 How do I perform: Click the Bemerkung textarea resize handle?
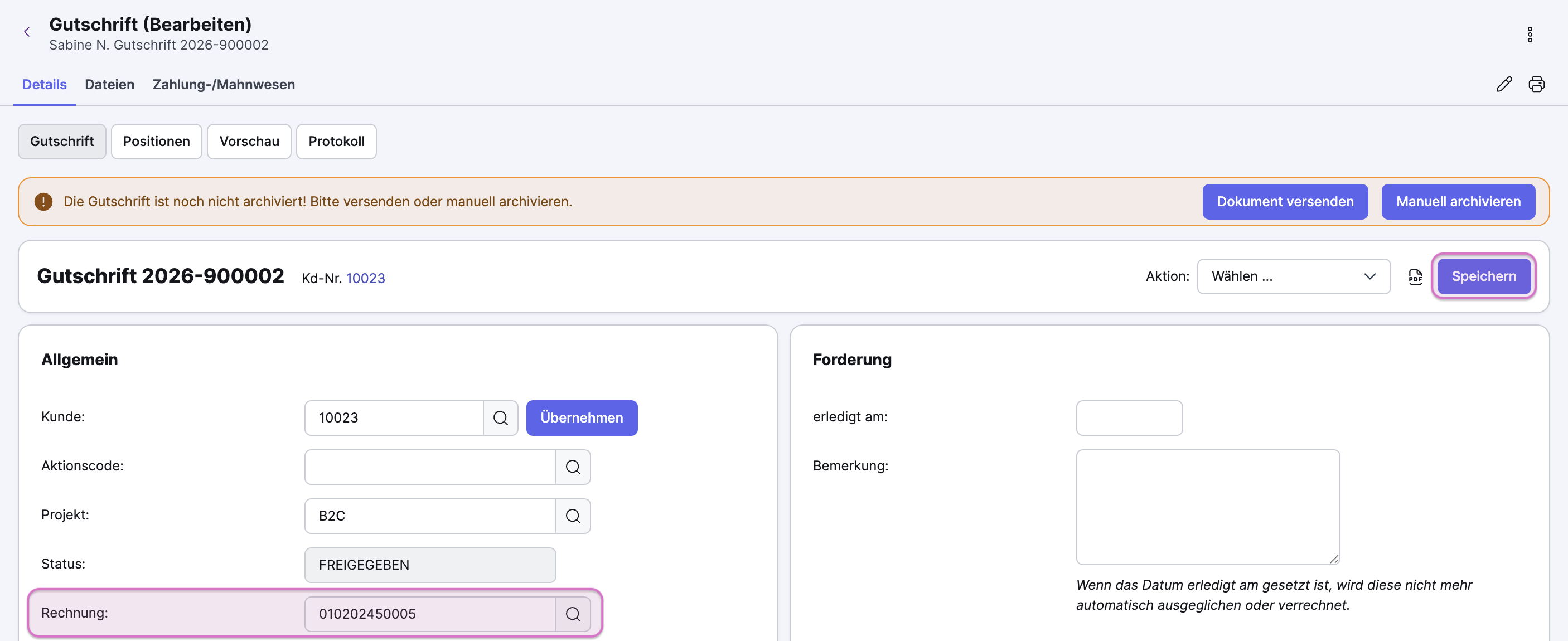[1334, 559]
